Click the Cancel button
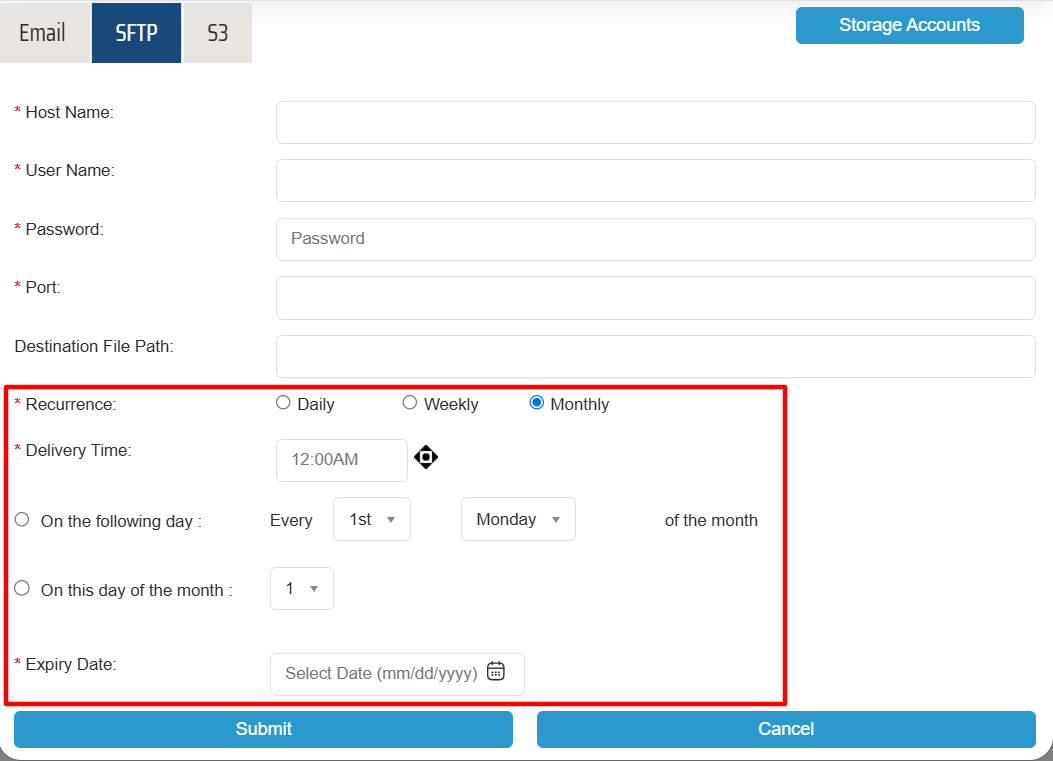Image resolution: width=1053 pixels, height=761 pixels. tap(785, 729)
